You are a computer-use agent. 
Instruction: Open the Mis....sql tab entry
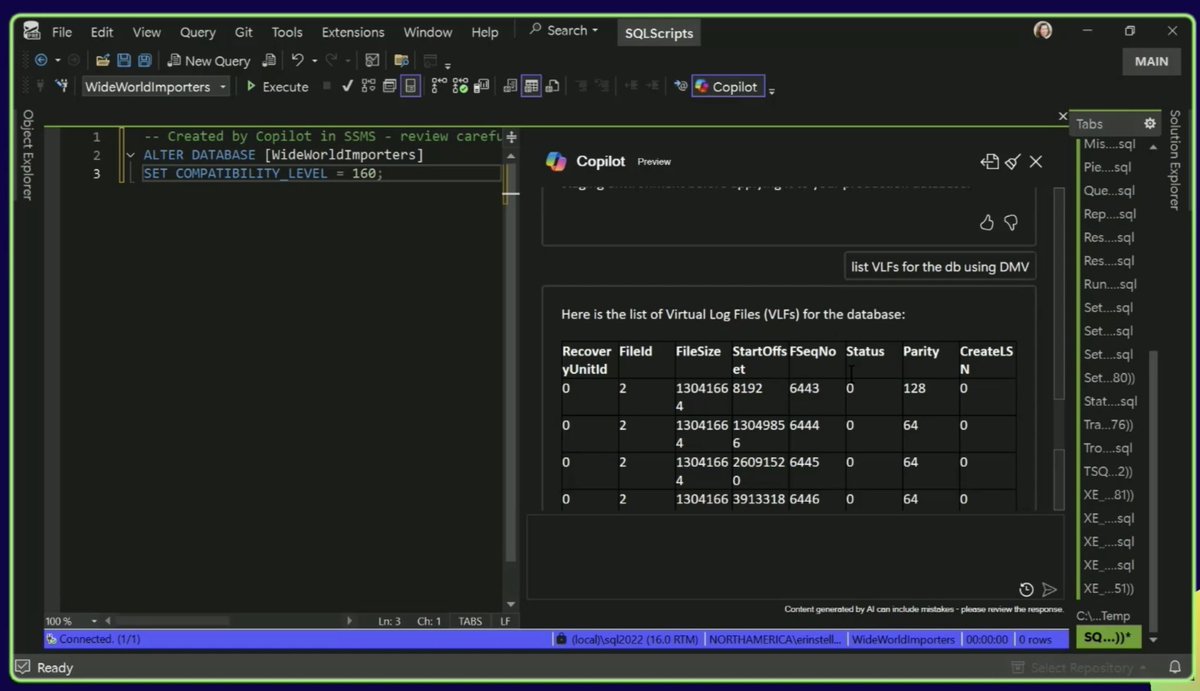[1110, 144]
